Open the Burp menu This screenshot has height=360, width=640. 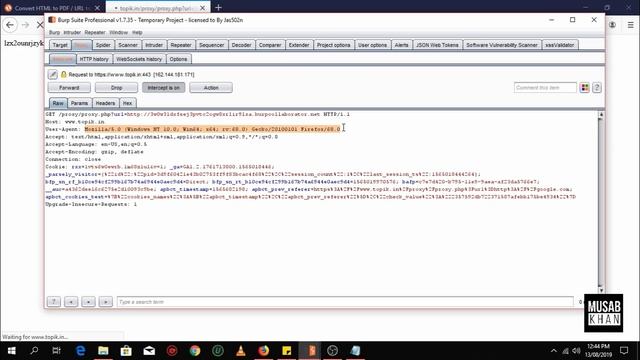(x=54, y=32)
